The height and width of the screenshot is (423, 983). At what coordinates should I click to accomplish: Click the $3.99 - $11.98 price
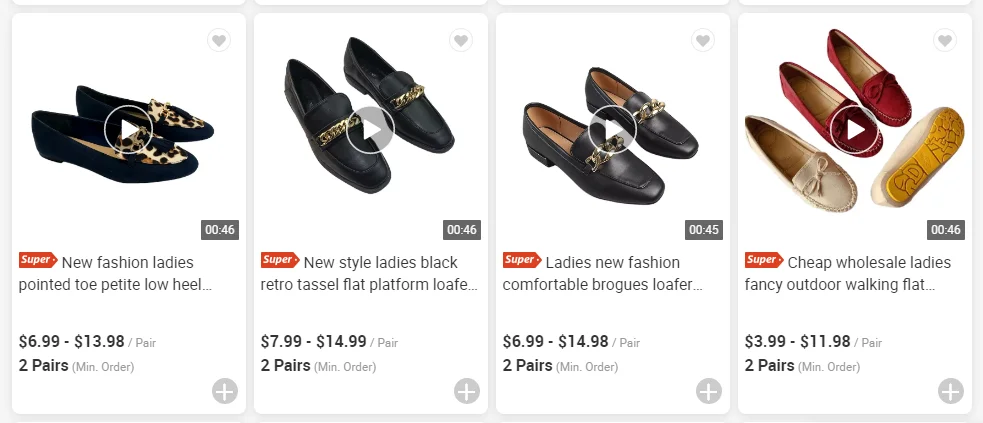pyautogui.click(x=797, y=342)
